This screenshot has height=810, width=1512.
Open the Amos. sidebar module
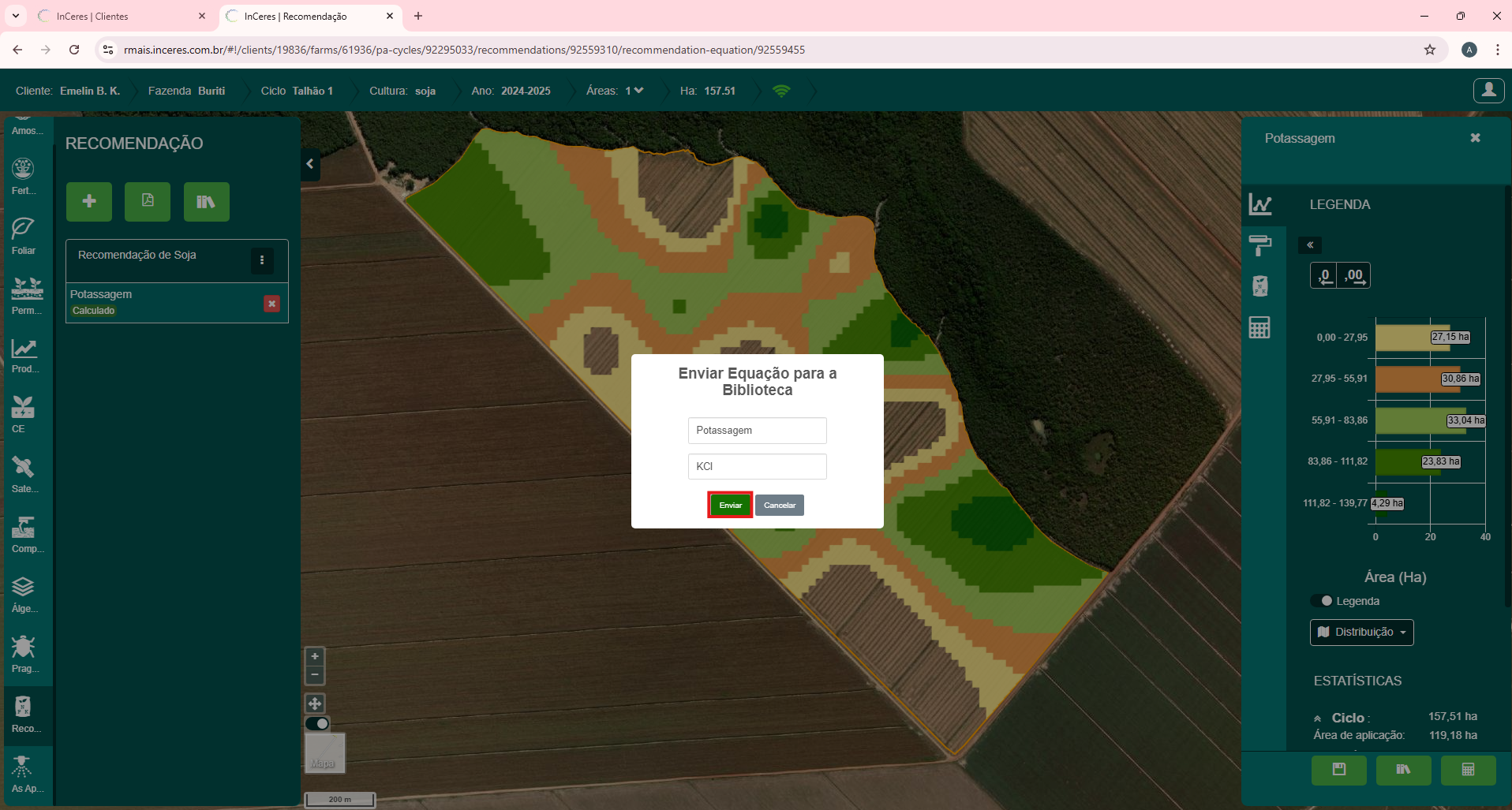pyautogui.click(x=26, y=126)
